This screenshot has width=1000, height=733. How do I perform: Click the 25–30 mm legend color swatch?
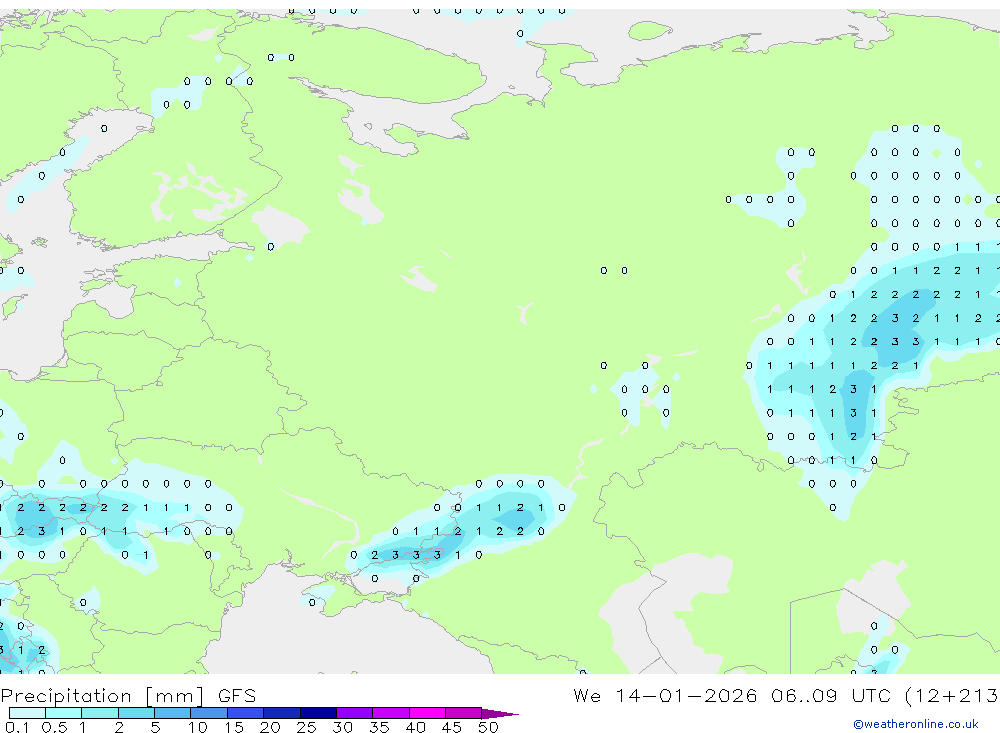318,713
